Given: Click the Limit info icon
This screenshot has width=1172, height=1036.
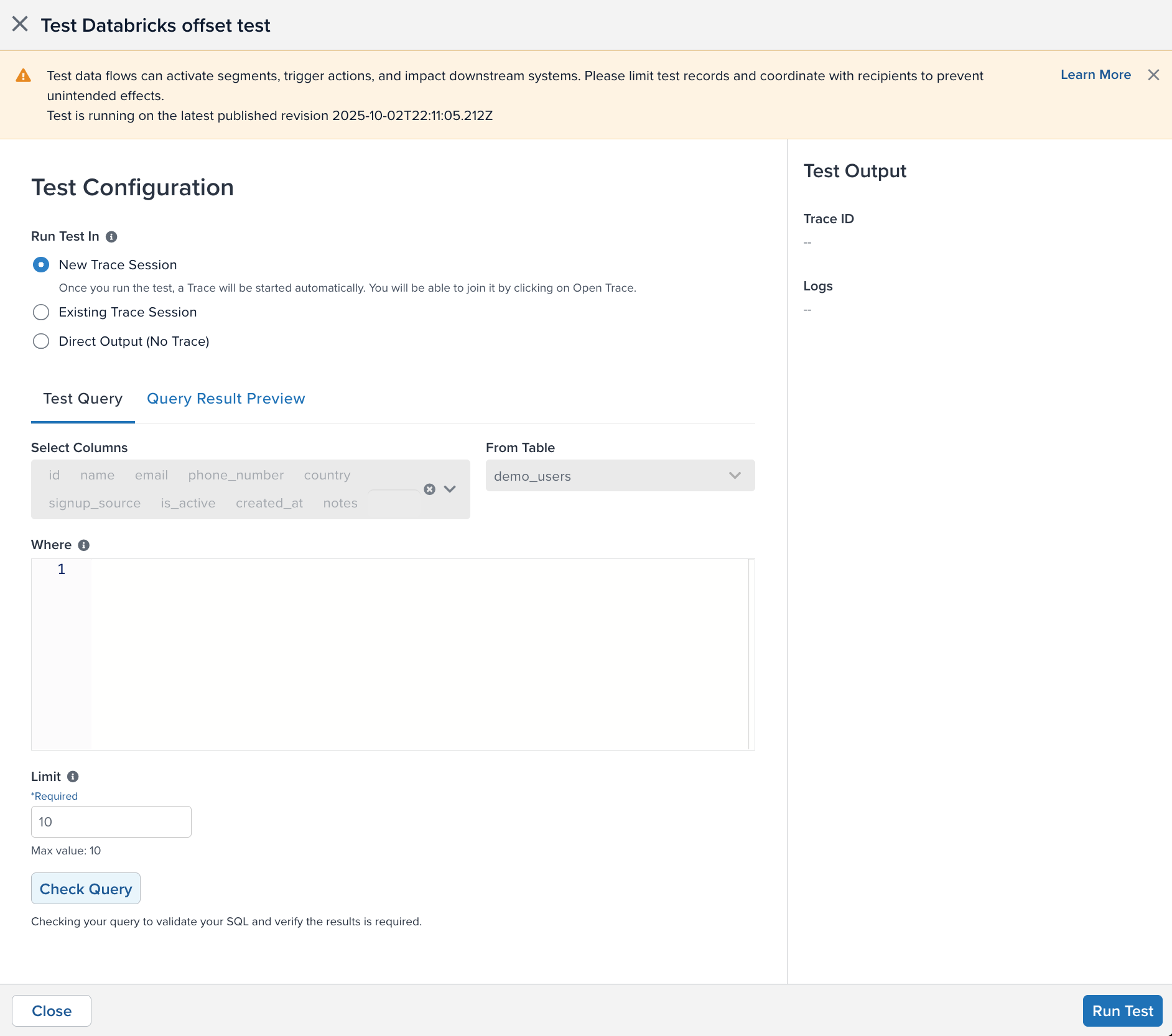Looking at the screenshot, I should click(x=73, y=777).
